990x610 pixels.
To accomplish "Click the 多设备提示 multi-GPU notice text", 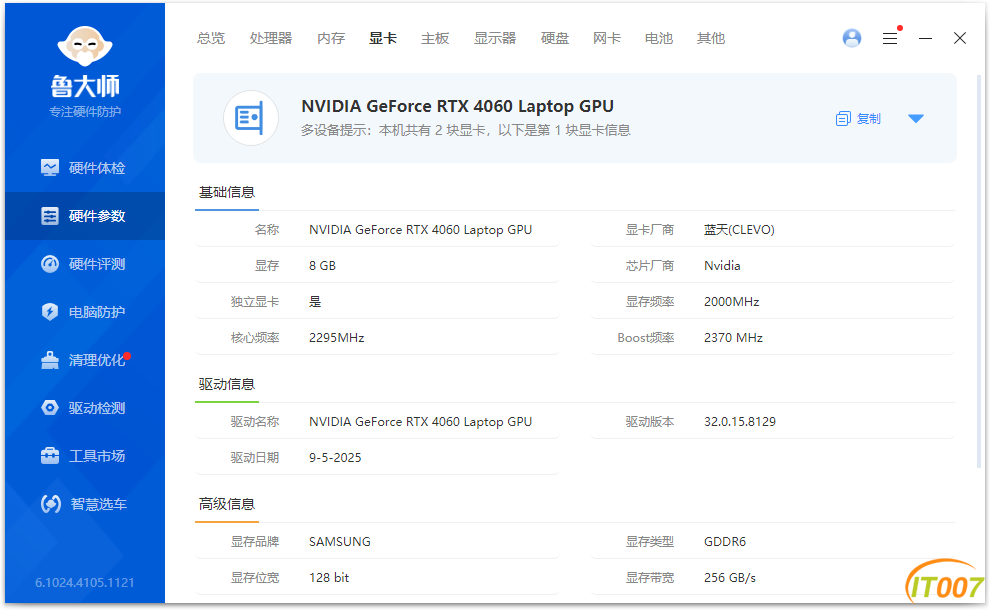I will point(465,131).
